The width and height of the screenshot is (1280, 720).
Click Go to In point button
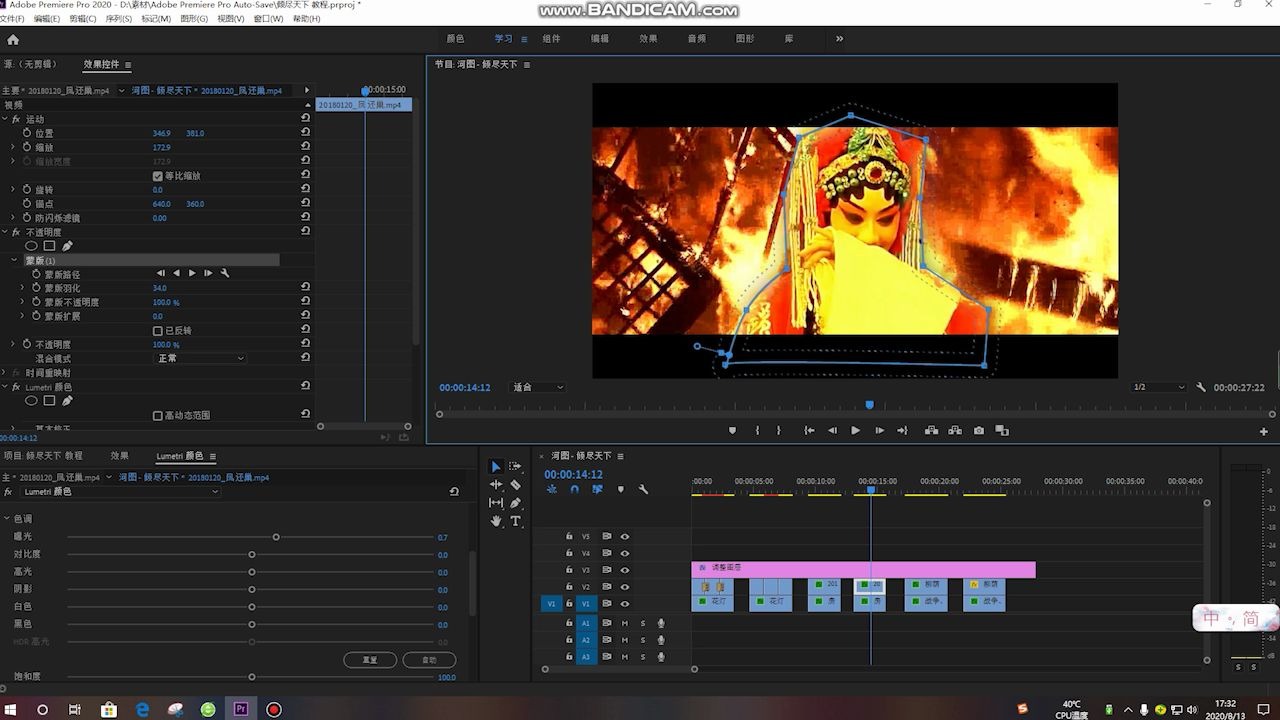pos(809,431)
